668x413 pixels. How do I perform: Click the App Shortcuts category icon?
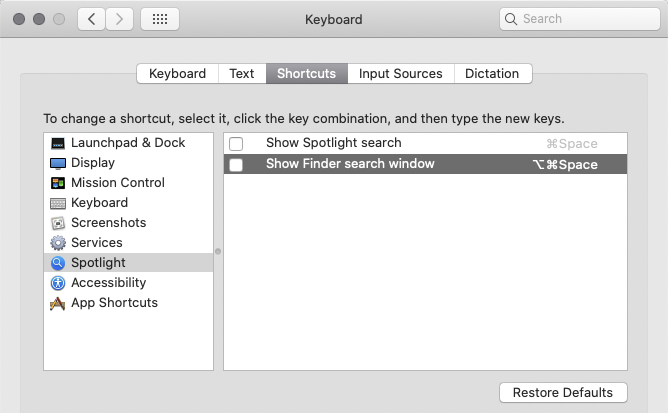click(x=58, y=303)
